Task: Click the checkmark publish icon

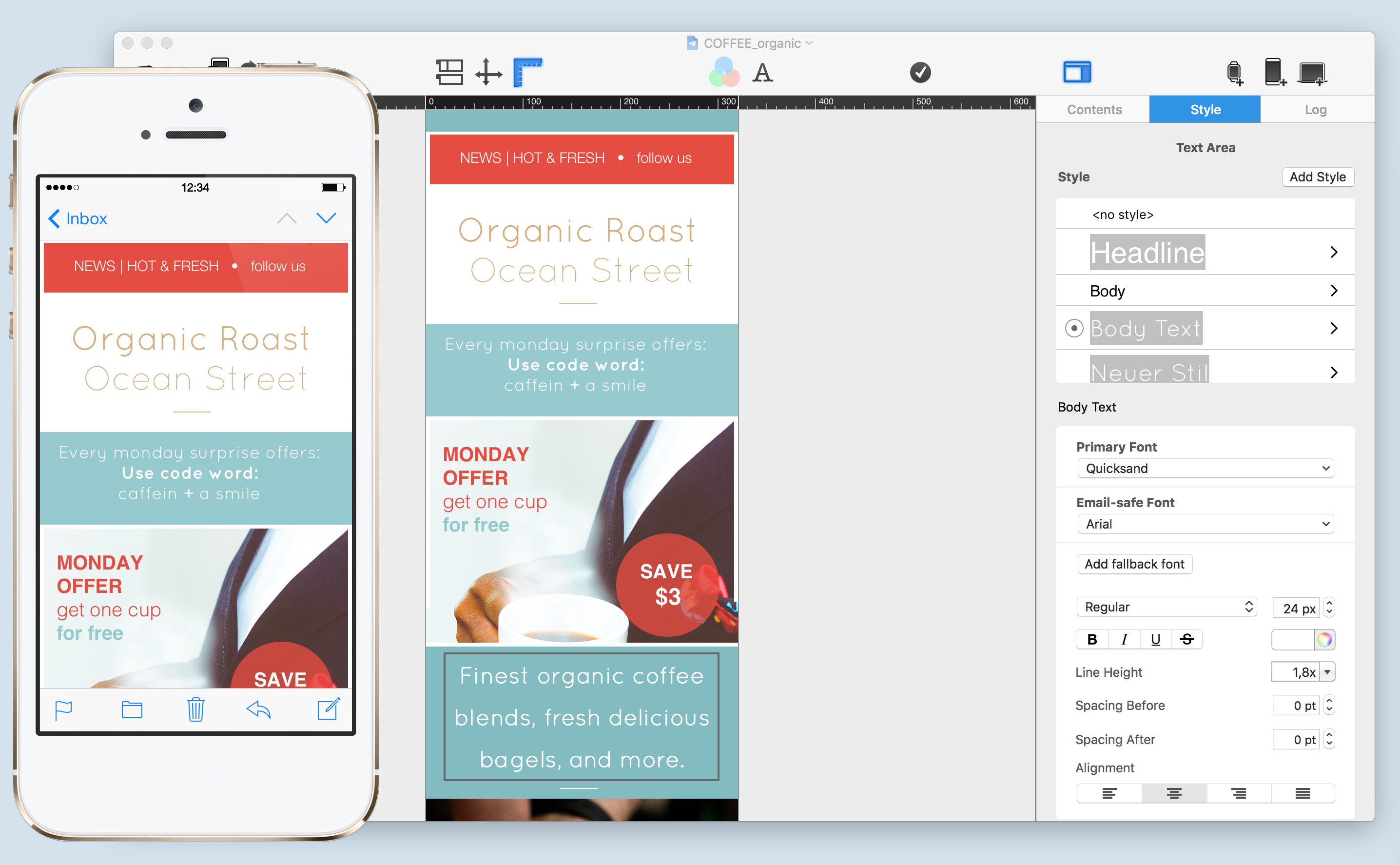Action: (920, 72)
